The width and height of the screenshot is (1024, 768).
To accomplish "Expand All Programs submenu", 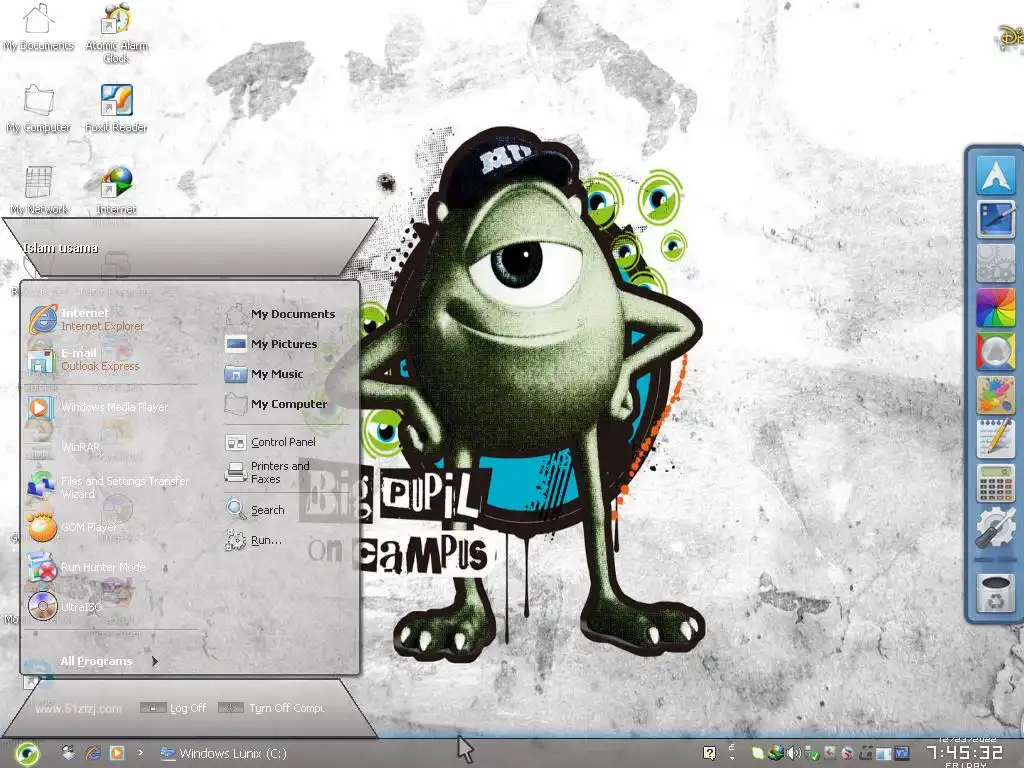I will (108, 662).
